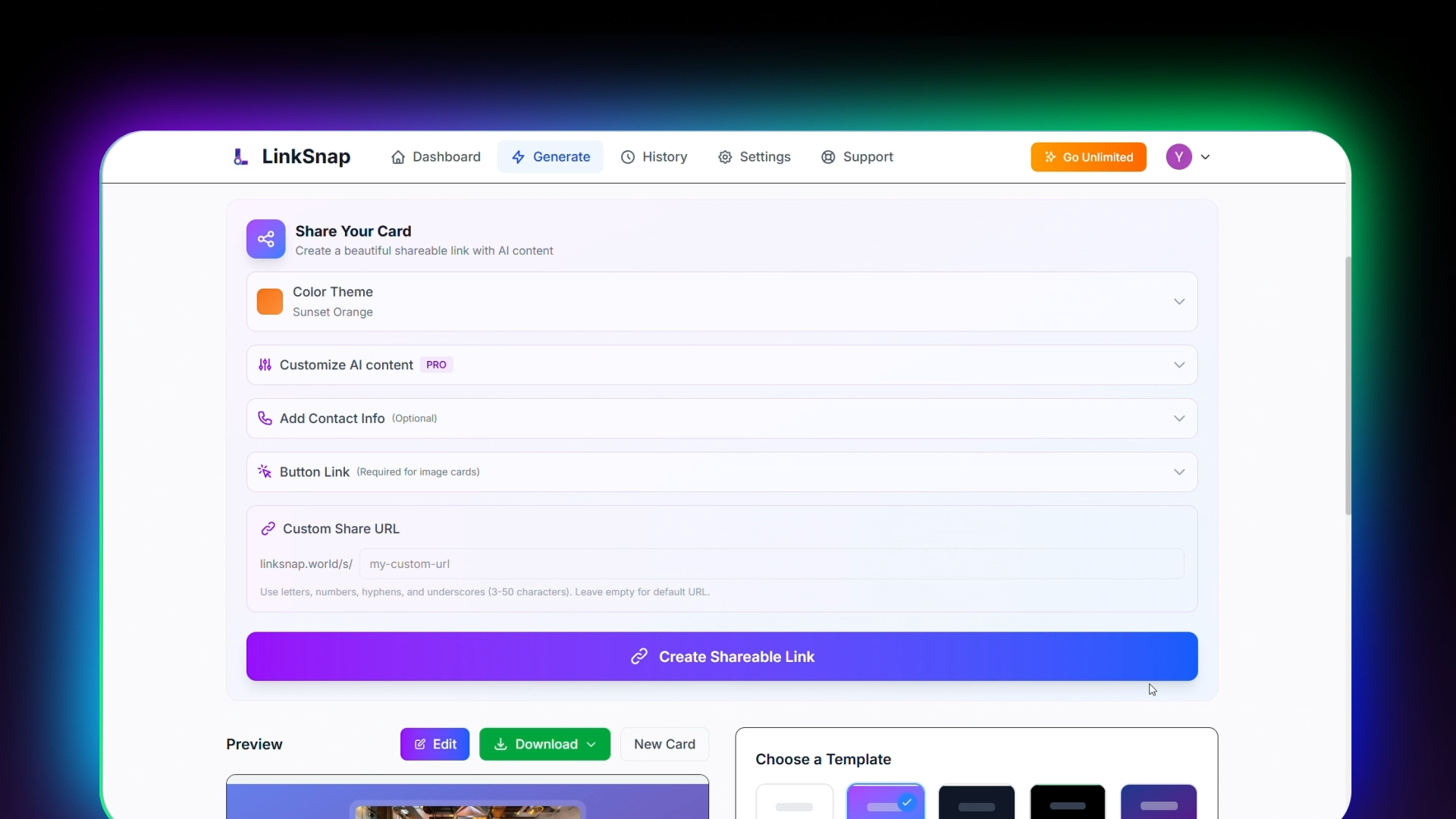Expand the Customize AI content panel
Screen dimensions: 1456x819
point(1178,365)
